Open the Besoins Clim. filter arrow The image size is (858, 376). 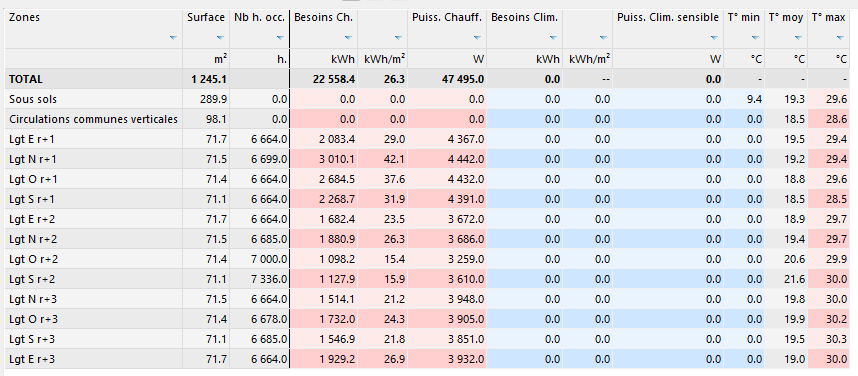(553, 38)
